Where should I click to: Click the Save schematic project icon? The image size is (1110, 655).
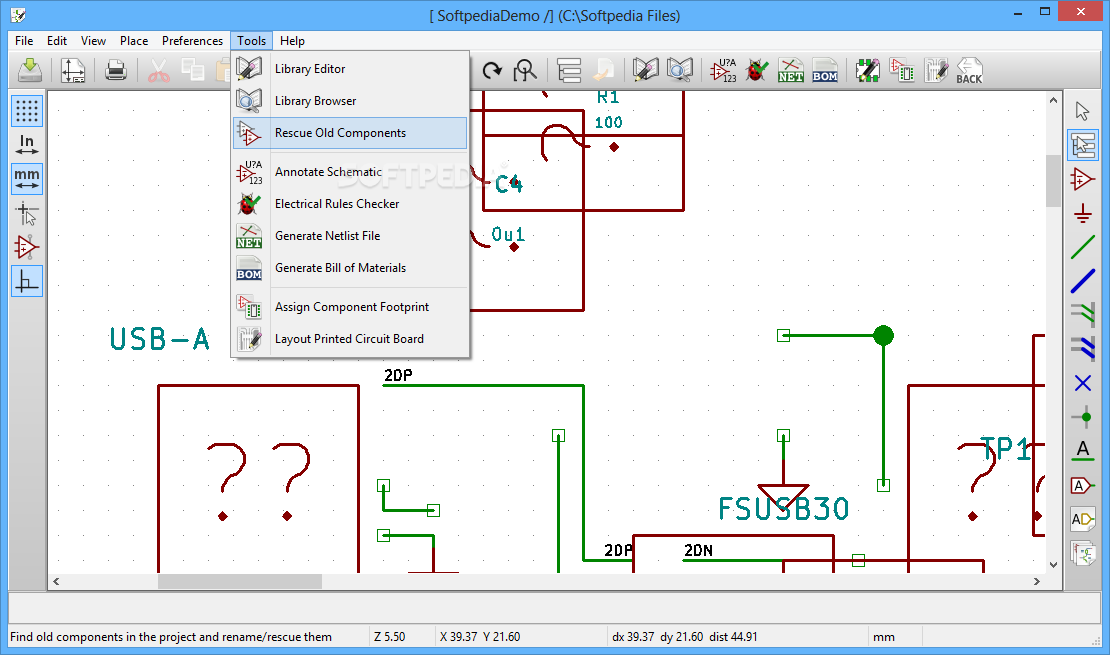click(x=30, y=70)
